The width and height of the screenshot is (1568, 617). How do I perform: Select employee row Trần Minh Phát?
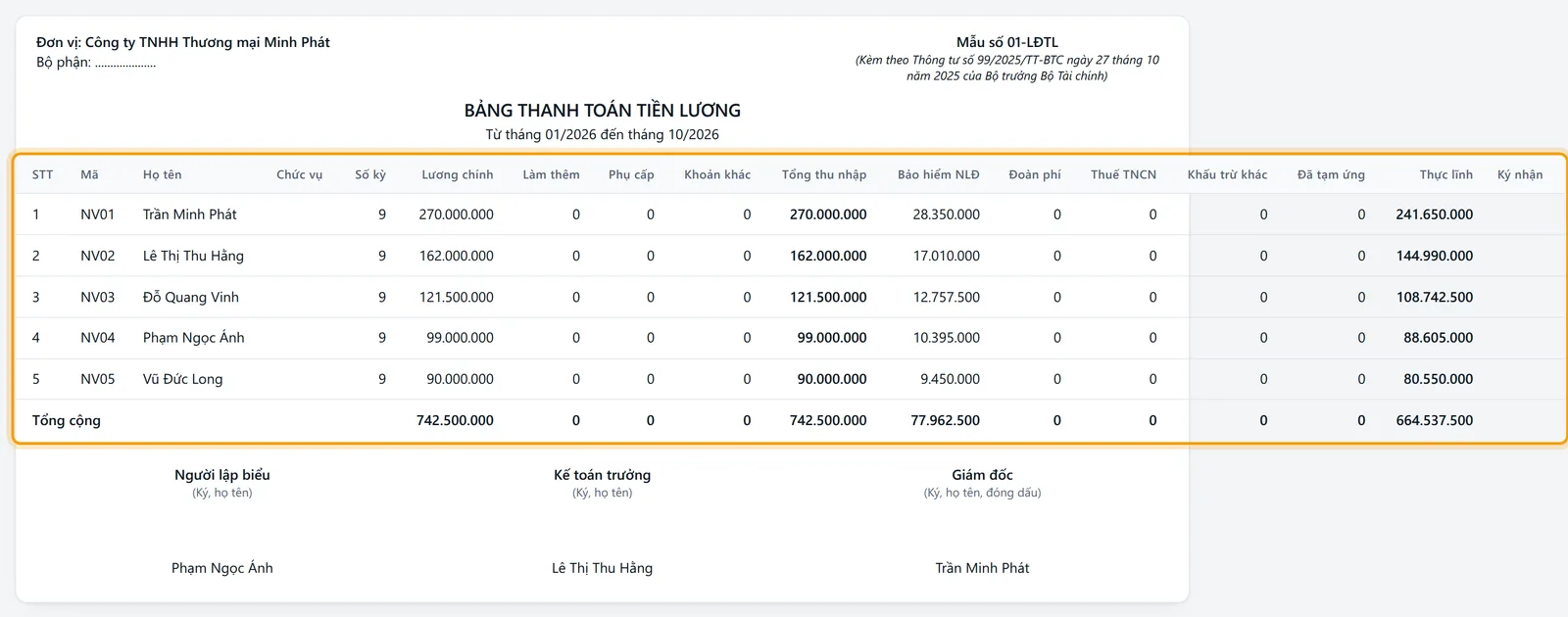coord(790,214)
